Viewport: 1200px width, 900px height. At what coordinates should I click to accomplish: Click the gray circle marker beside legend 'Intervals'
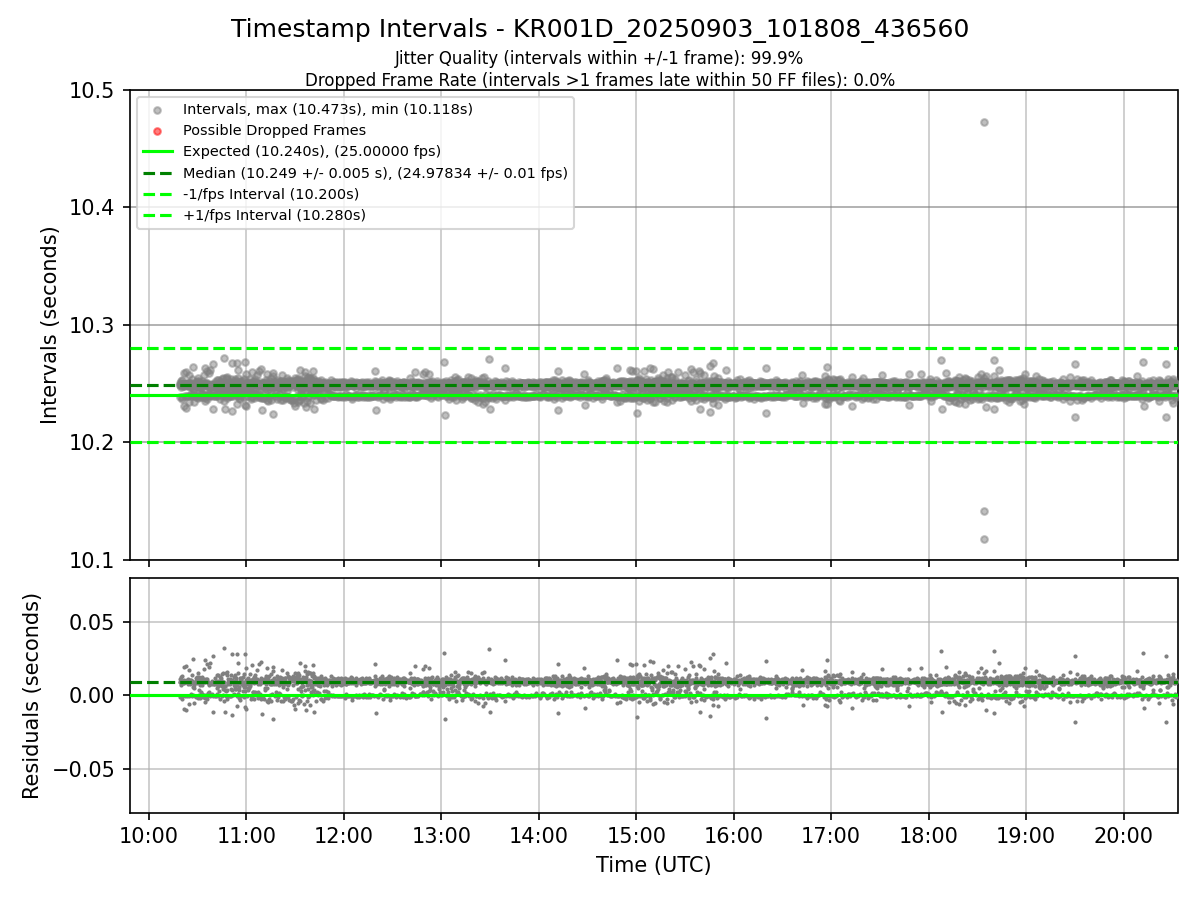coord(157,110)
